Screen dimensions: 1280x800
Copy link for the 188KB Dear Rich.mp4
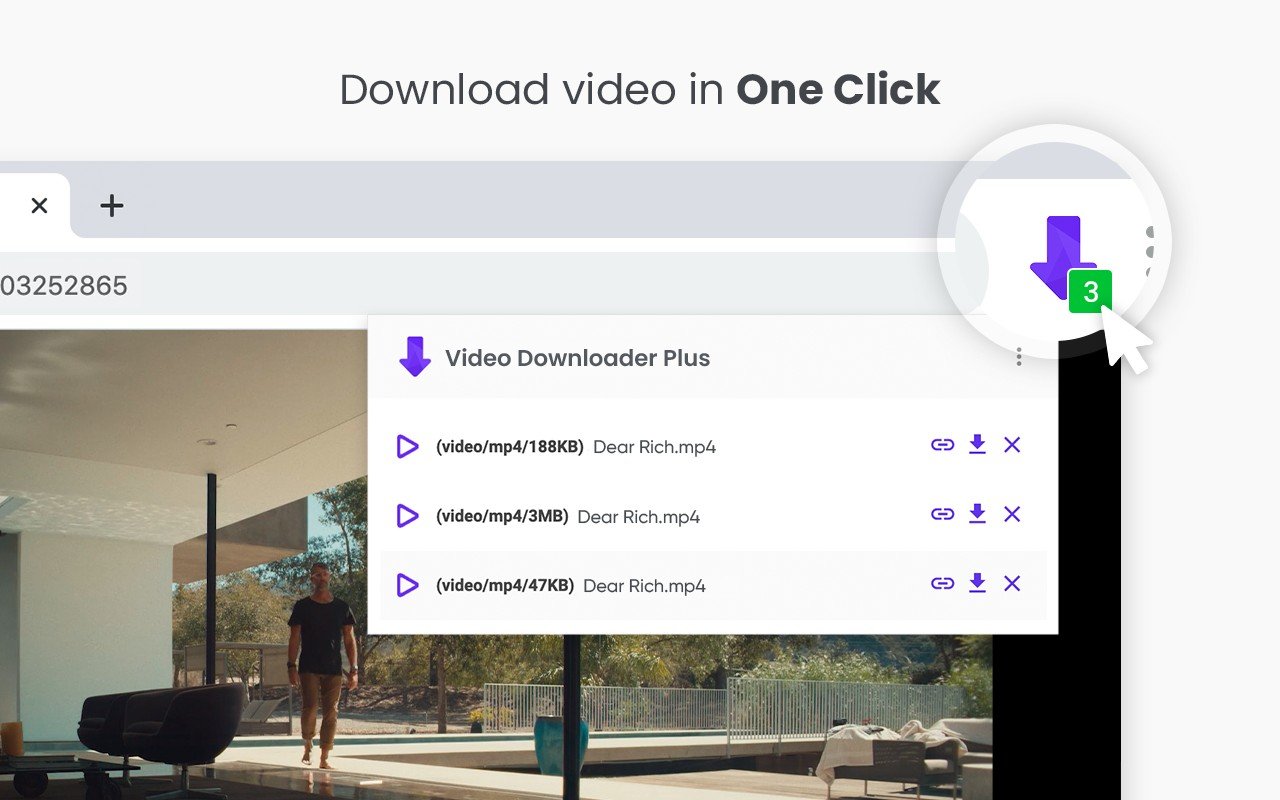pyautogui.click(x=942, y=444)
